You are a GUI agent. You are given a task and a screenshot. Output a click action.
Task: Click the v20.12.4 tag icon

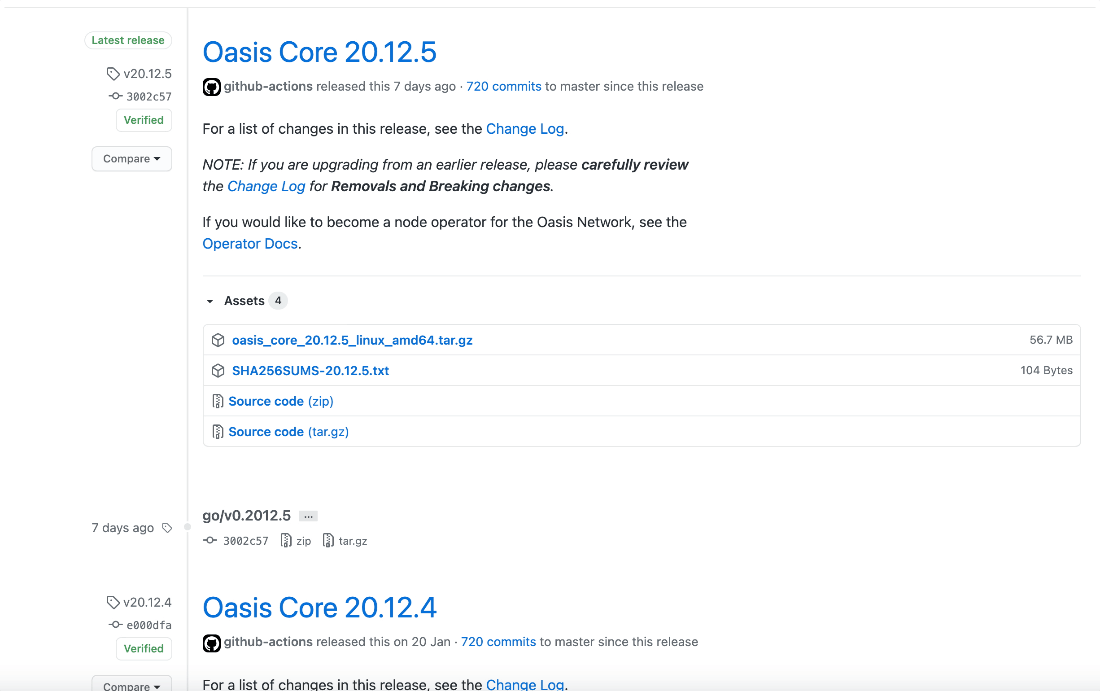click(x=113, y=602)
